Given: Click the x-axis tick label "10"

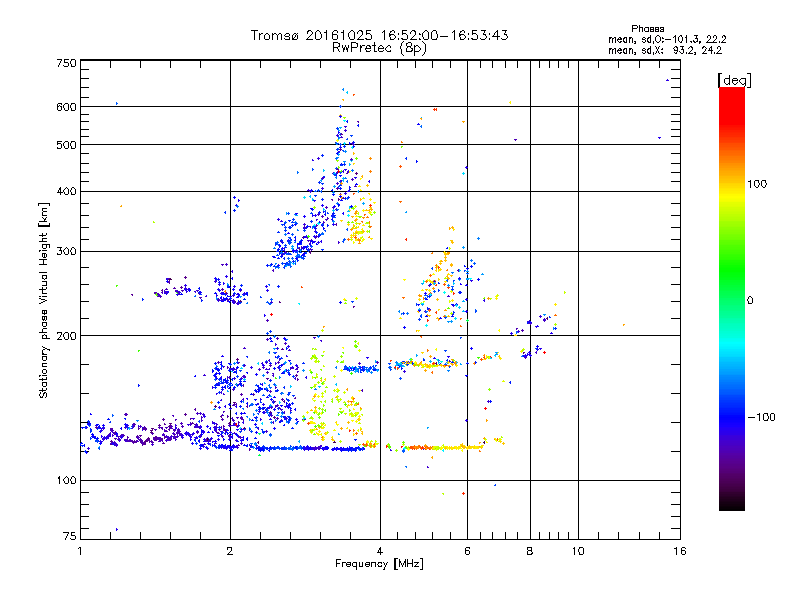Looking at the screenshot, I should coord(578,551).
